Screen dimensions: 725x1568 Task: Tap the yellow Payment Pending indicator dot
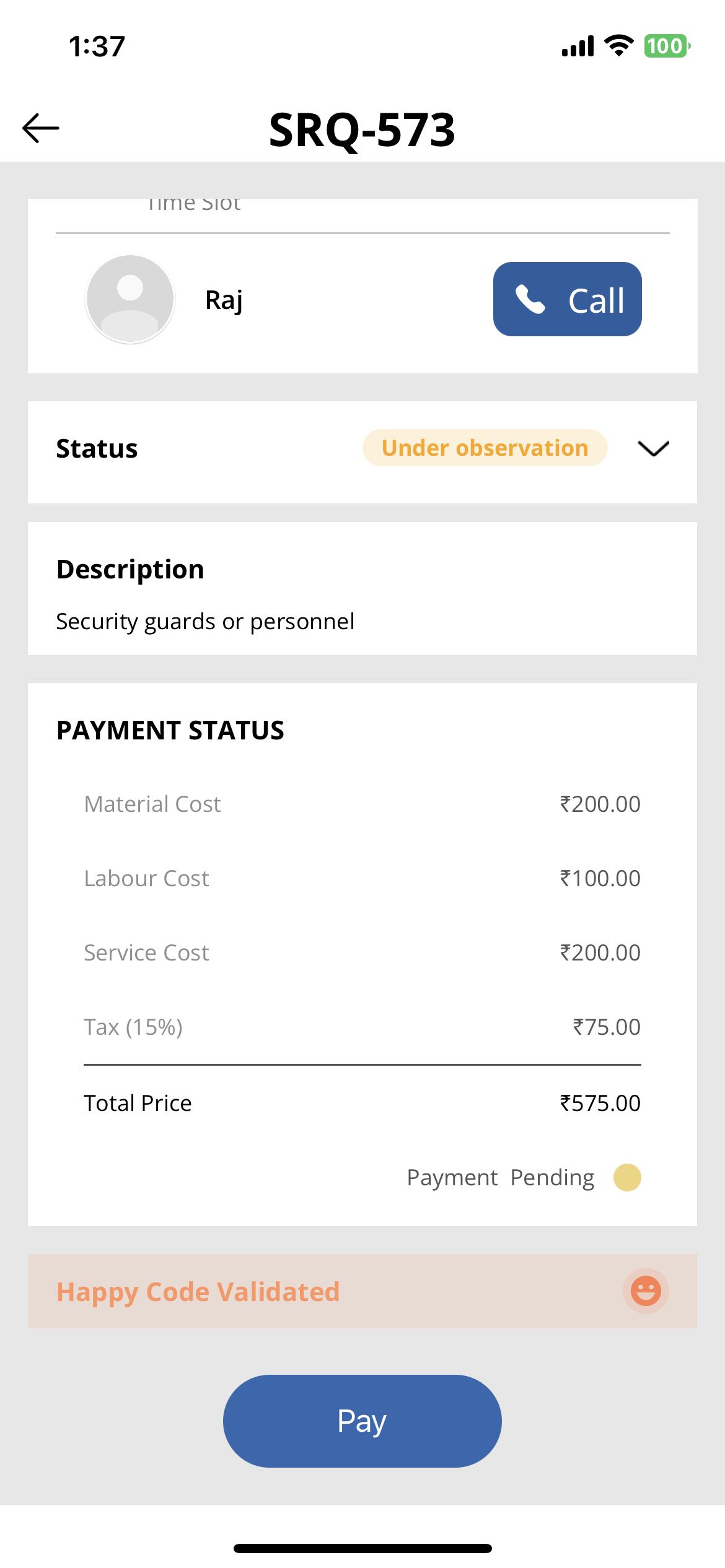click(626, 1177)
